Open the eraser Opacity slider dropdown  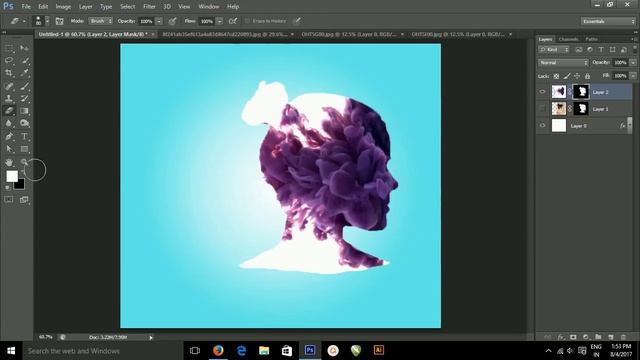point(159,21)
